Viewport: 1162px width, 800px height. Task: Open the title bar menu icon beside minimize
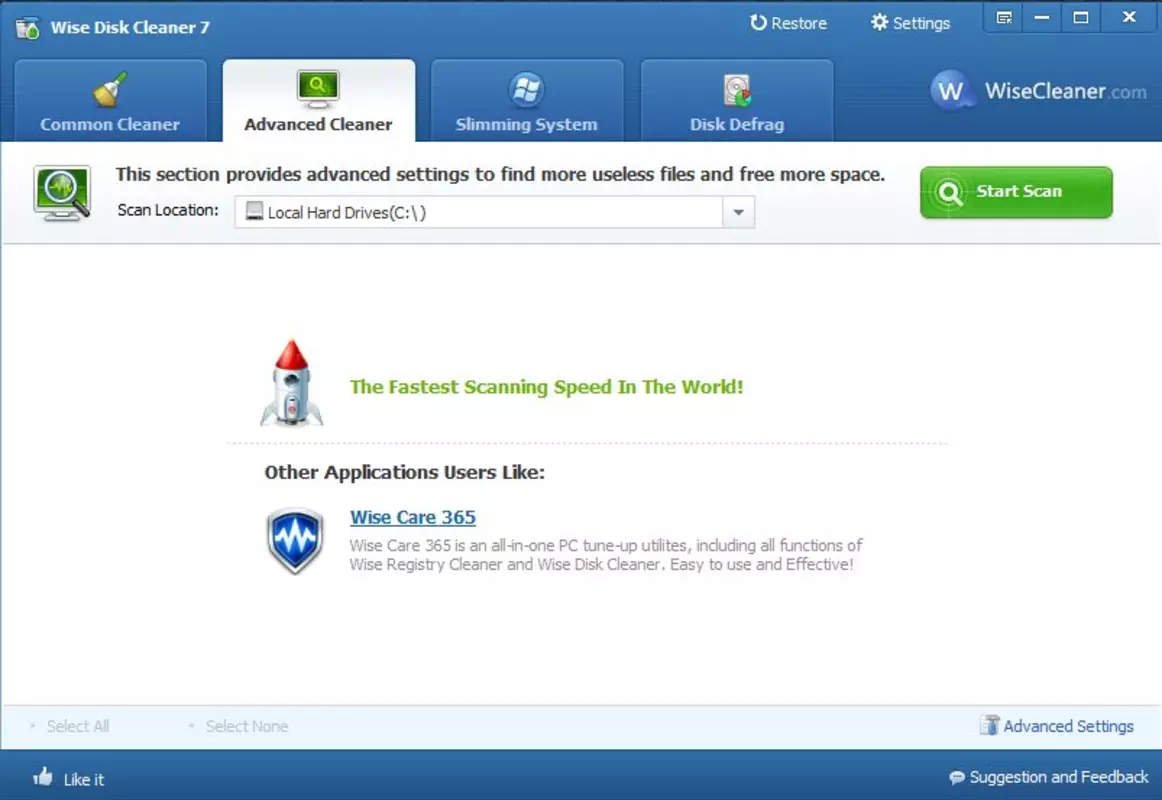[x=1004, y=18]
